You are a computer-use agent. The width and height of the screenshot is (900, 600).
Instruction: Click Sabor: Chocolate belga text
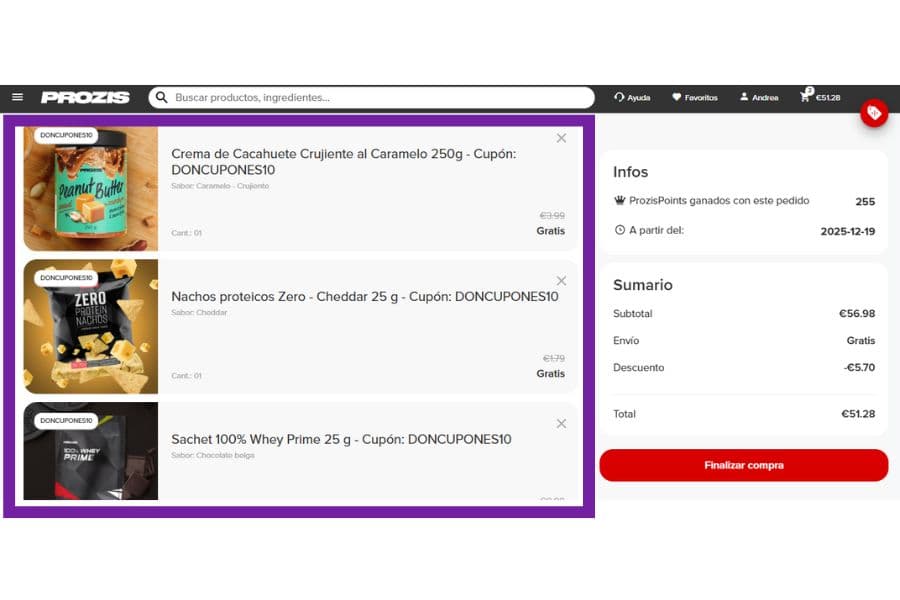[x=213, y=455]
